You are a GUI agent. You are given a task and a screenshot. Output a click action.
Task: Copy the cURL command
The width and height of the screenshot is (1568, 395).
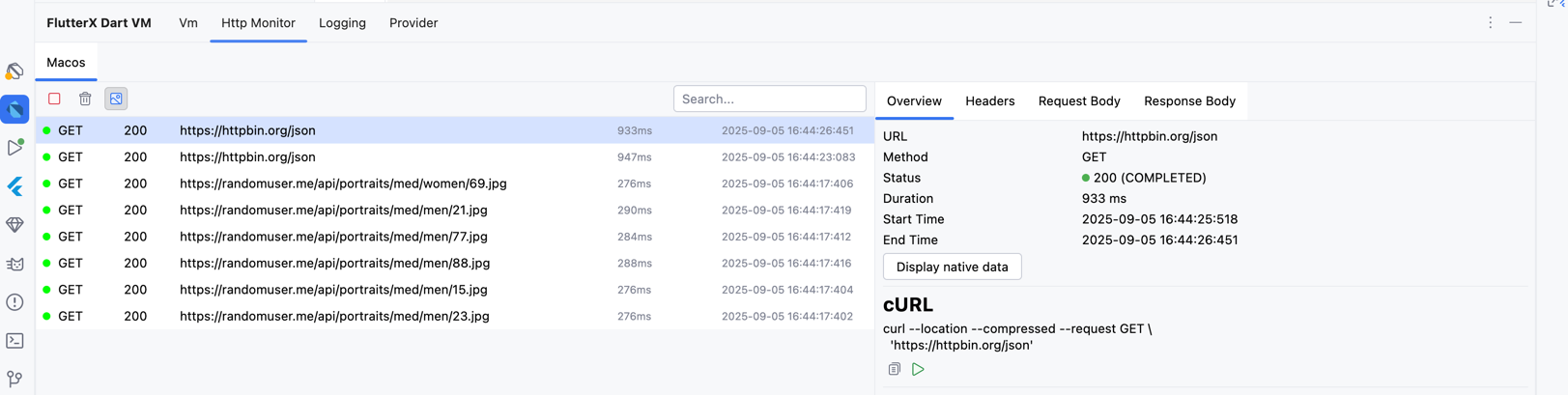tap(894, 369)
